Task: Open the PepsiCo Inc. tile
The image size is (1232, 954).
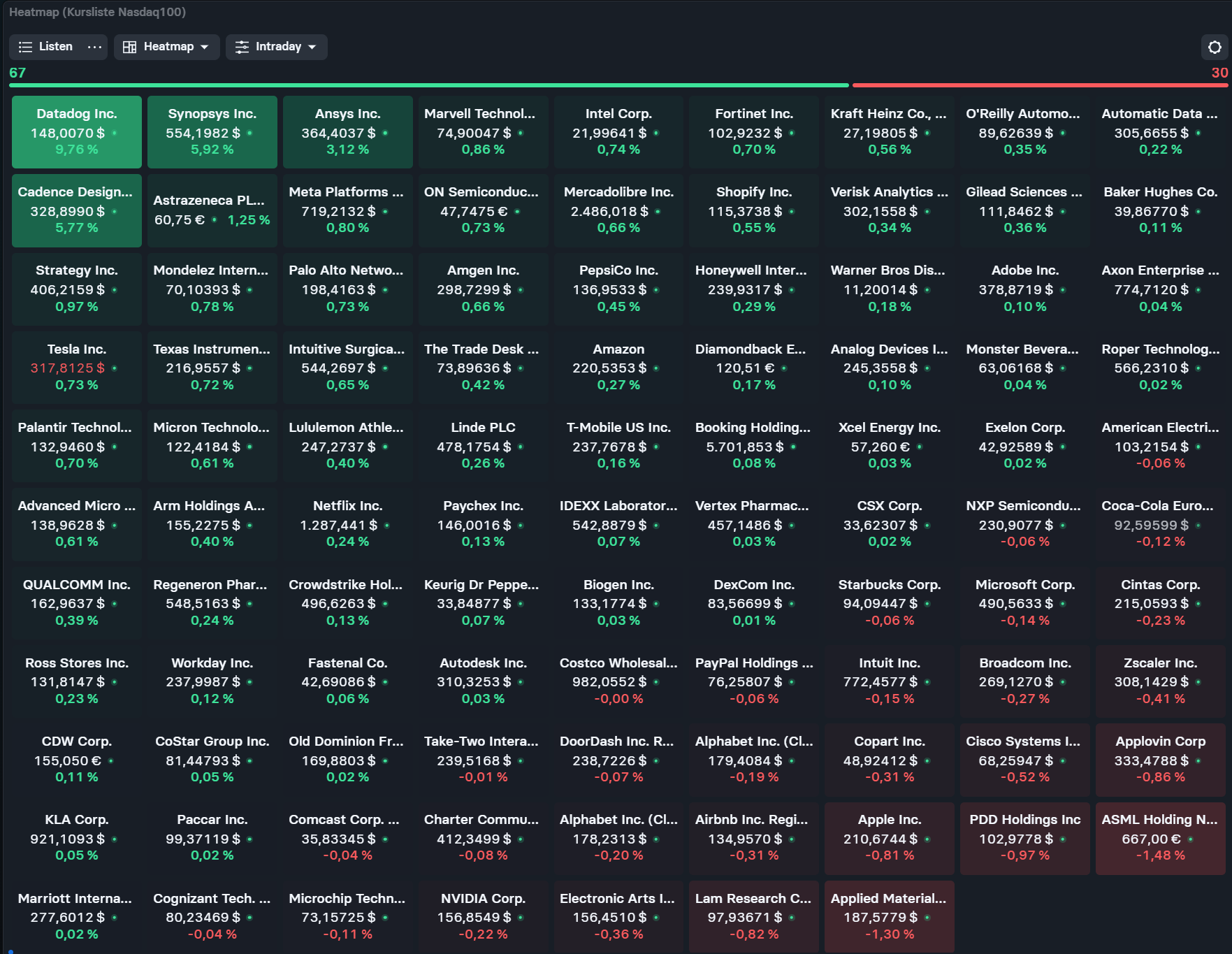Action: coord(619,289)
